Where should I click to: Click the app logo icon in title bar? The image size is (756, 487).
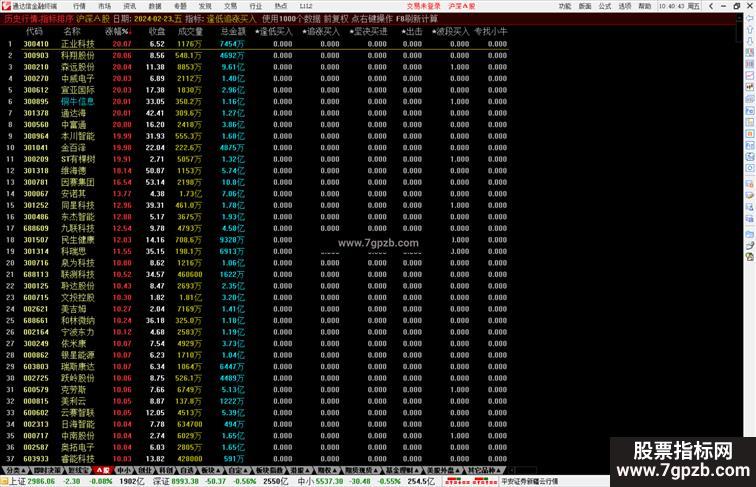click(6, 6)
